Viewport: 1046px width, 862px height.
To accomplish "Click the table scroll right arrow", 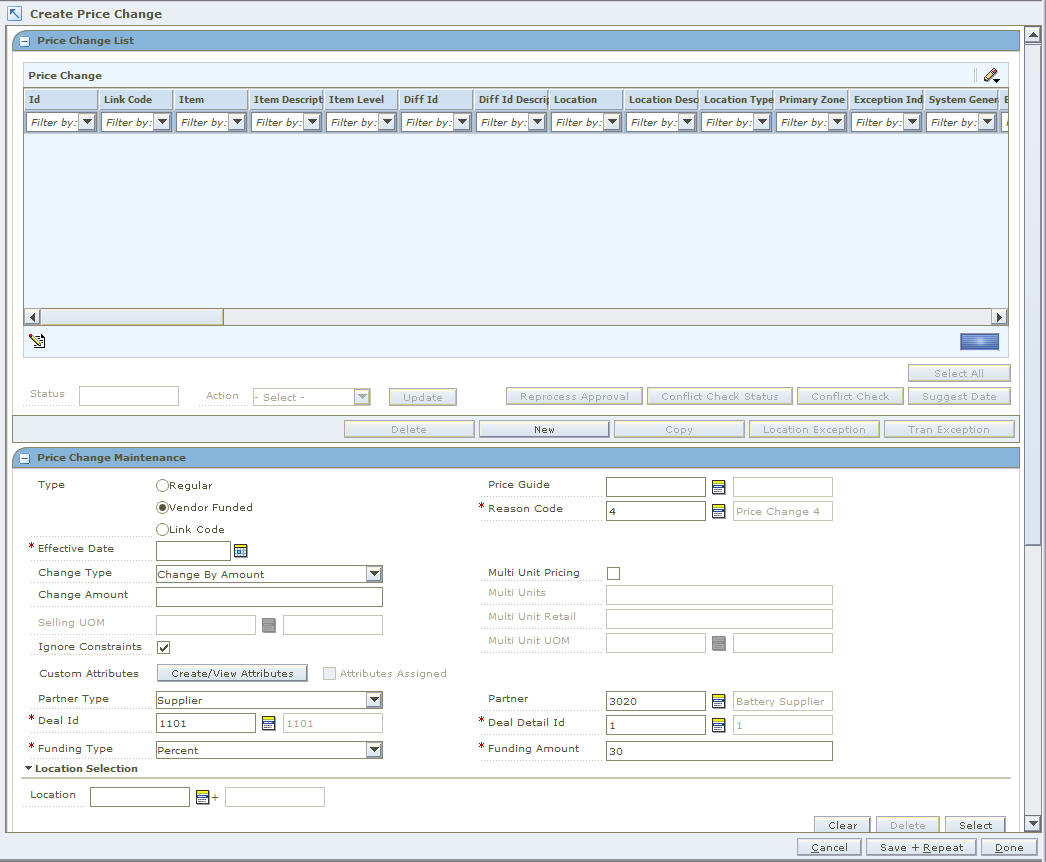I will 999,317.
